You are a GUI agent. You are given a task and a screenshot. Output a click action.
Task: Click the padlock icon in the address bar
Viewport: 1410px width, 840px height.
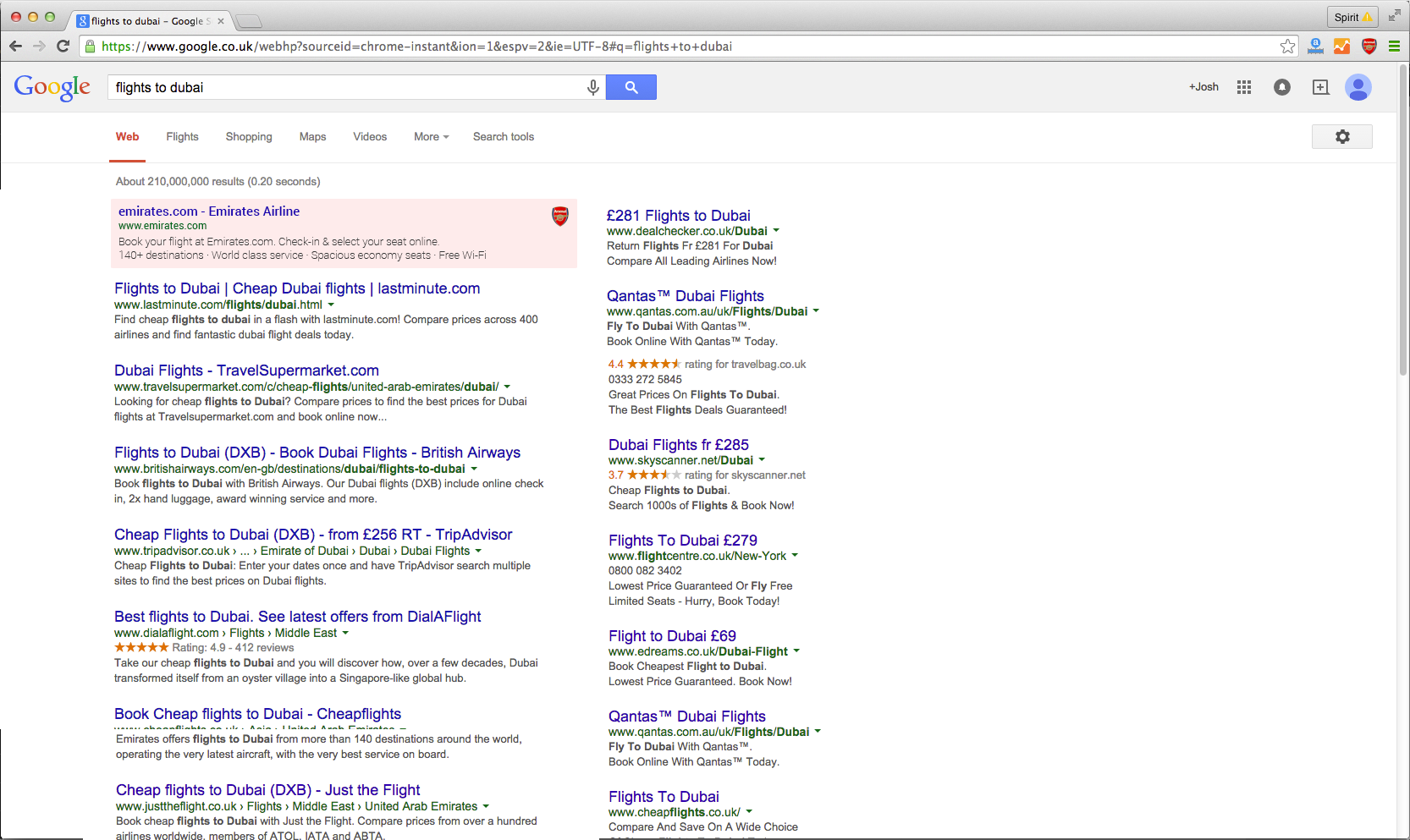90,47
